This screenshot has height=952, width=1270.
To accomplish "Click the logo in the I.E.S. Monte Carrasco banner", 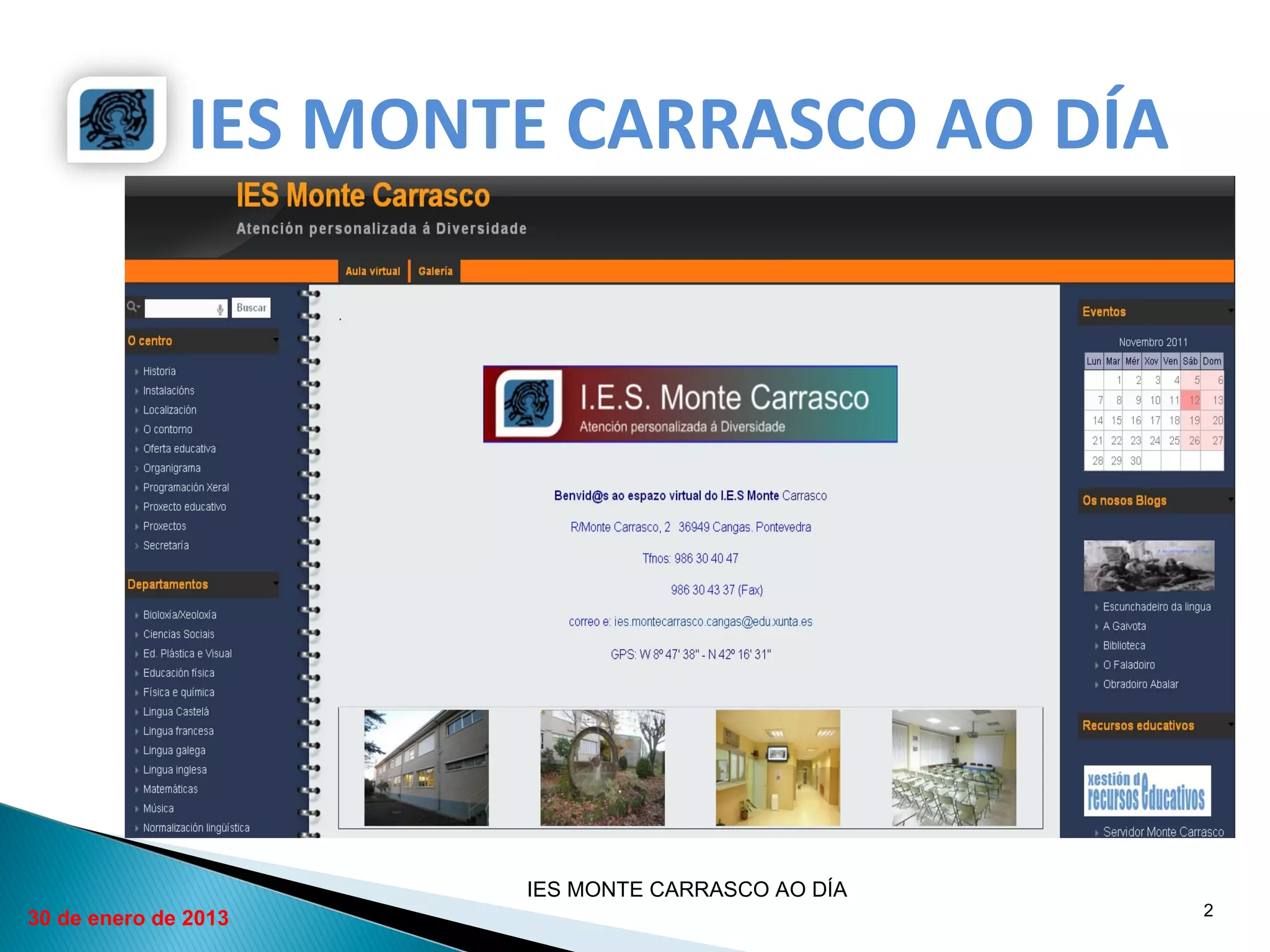I will click(529, 403).
